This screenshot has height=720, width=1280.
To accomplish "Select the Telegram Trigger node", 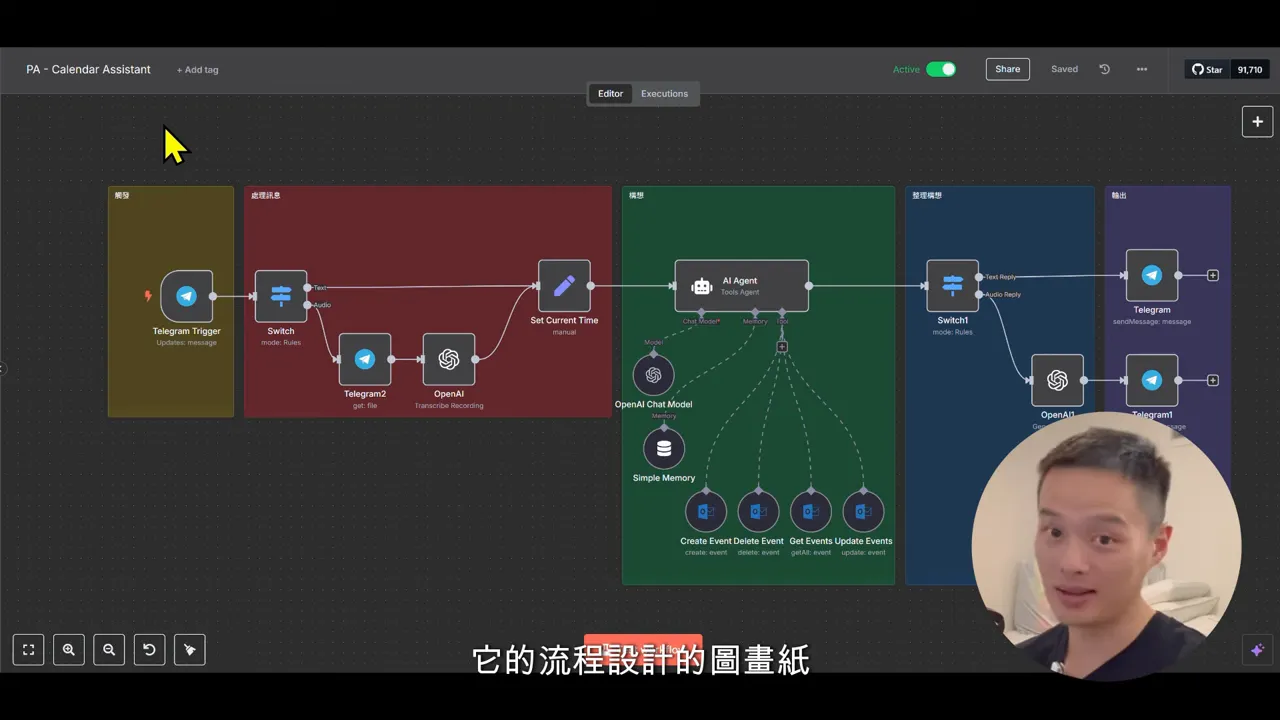I will pyautogui.click(x=187, y=296).
